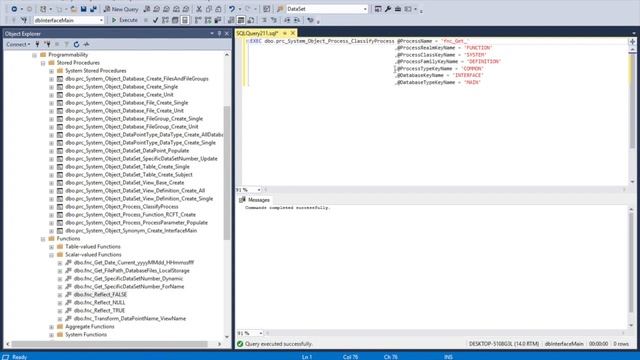Click the Paste clipboard icon
640x360 pixels.
pyautogui.click(x=218, y=9)
